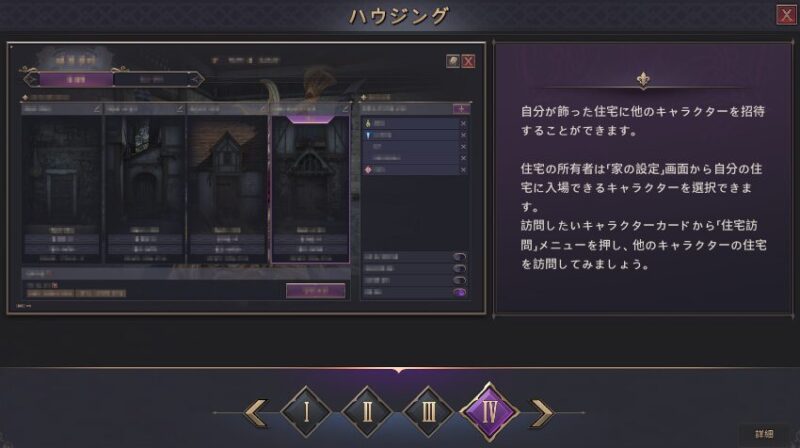Select the highlighted page IV diamond
The width and height of the screenshot is (800, 448).
[490, 412]
